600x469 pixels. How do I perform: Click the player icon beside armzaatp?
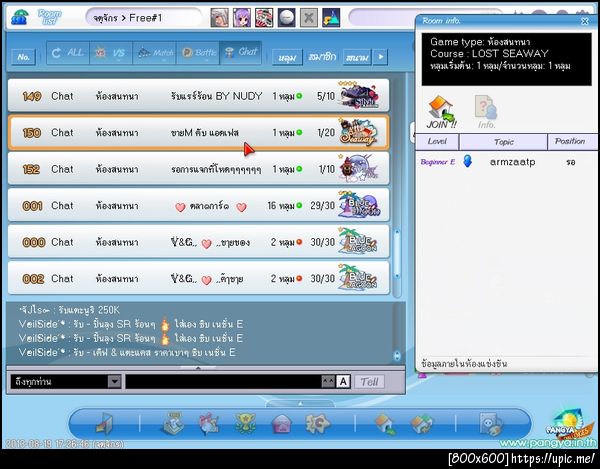point(467,161)
